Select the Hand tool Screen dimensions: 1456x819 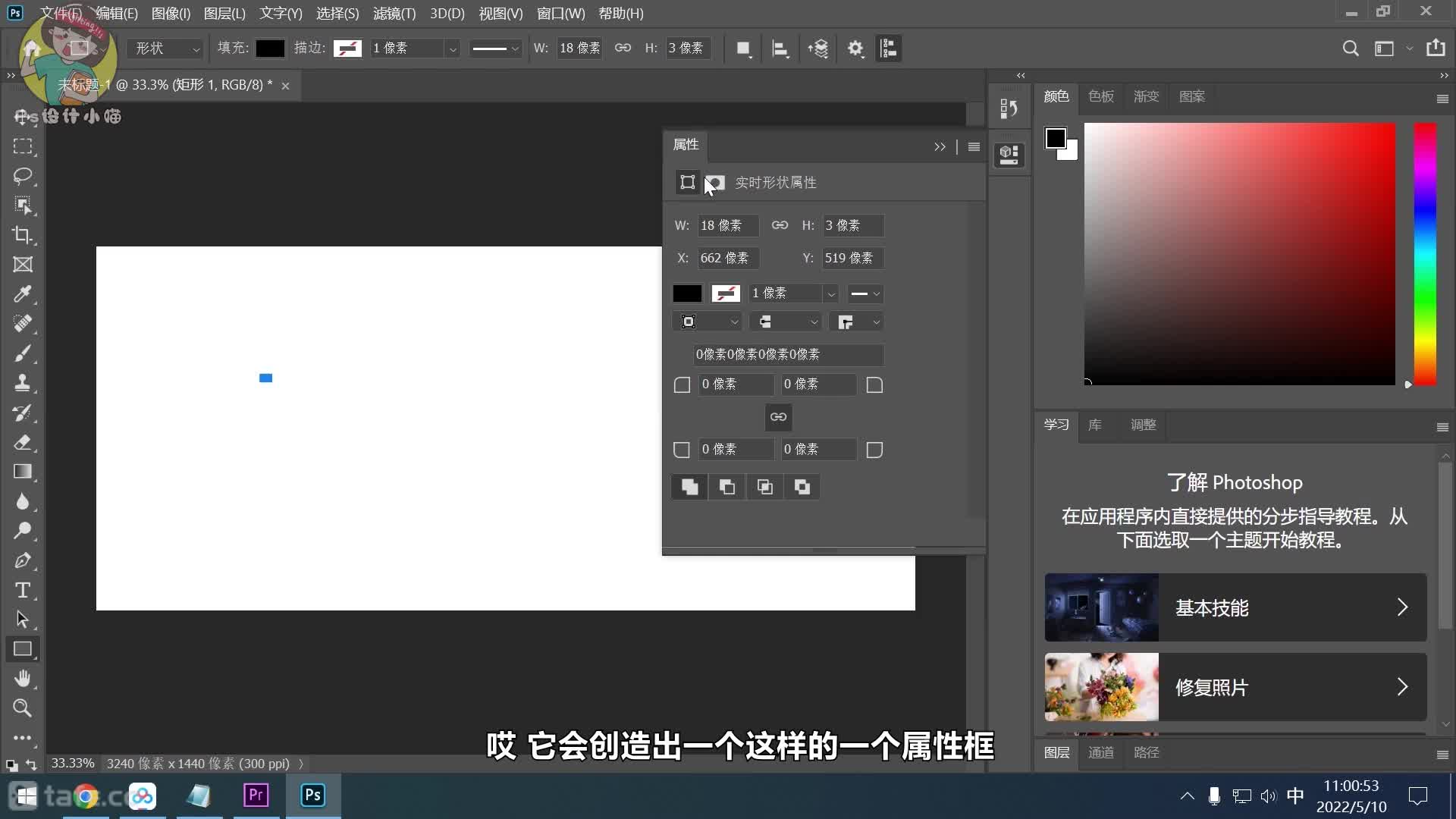point(23,679)
